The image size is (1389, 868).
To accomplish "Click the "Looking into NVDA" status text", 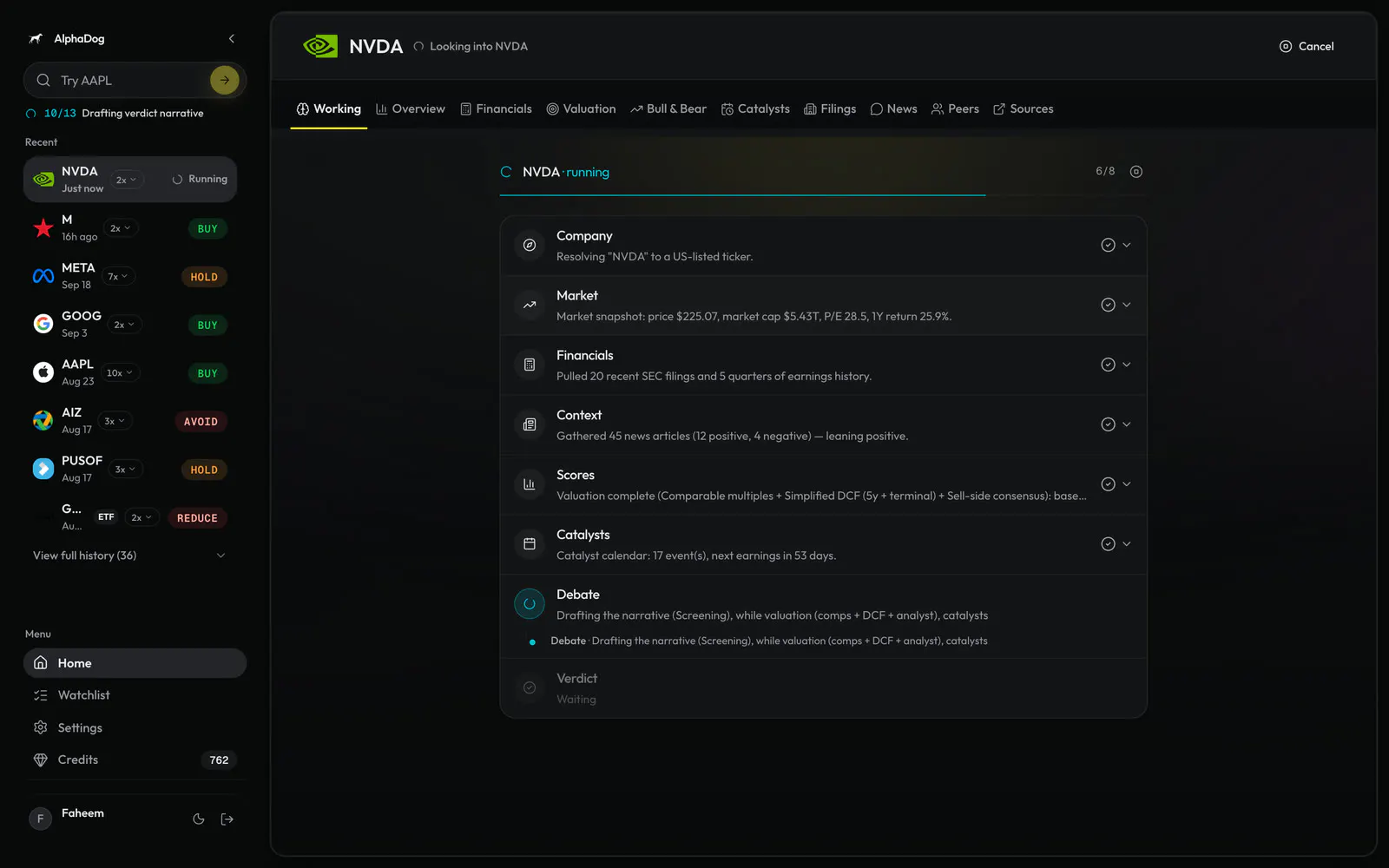I will pos(478,47).
